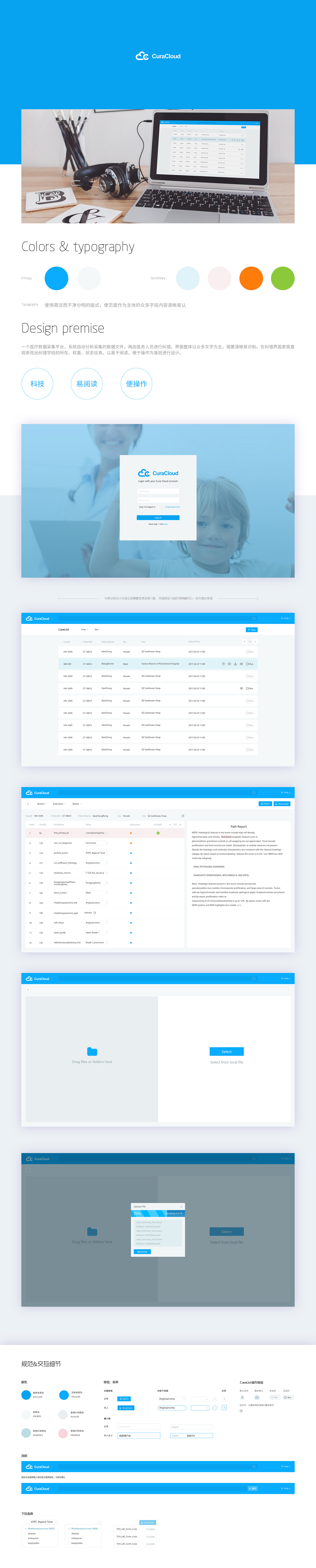316x1568 pixels.
Task: Open ATRT, Atypical Terat dropdown in spec section
Action: [44, 1522]
